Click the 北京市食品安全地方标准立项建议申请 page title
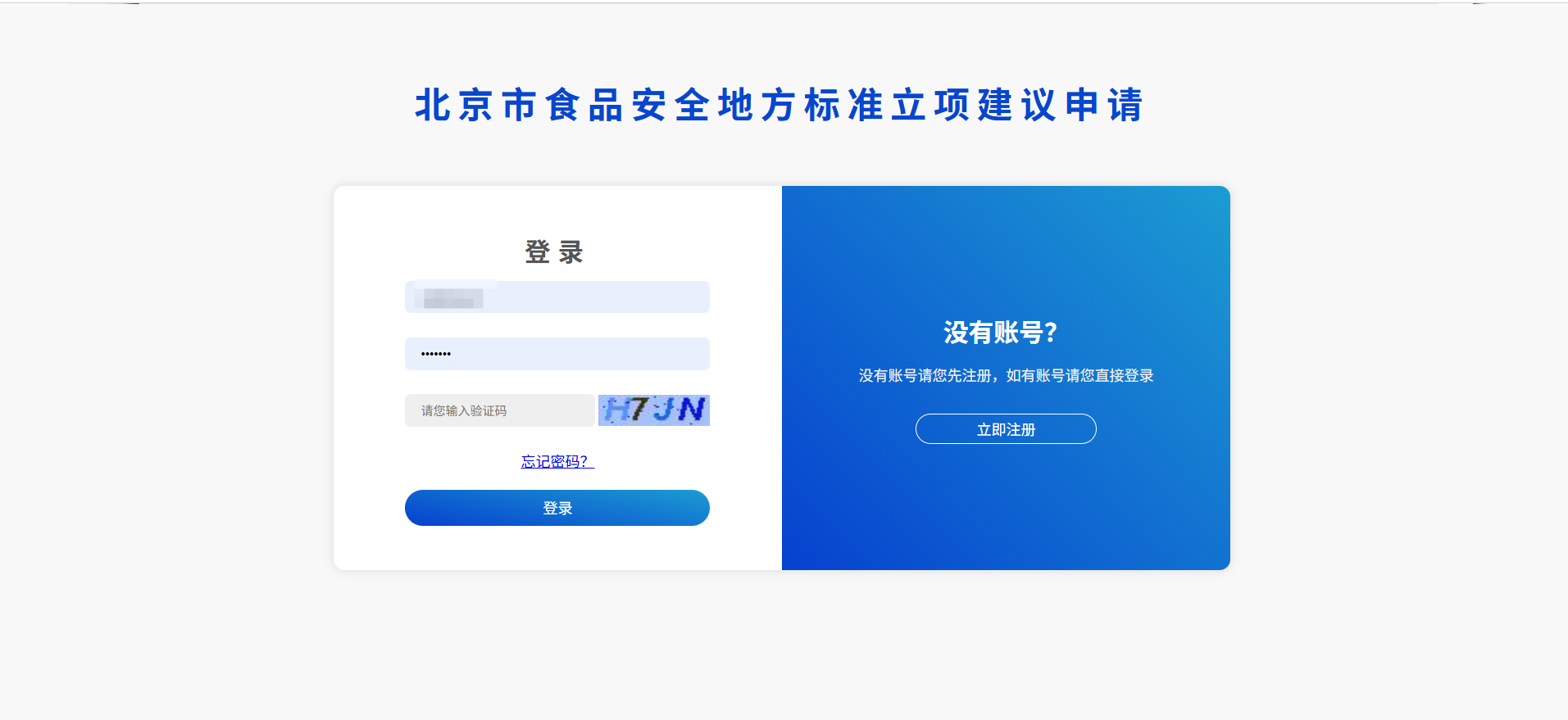Image resolution: width=1568 pixels, height=720 pixels. [x=779, y=105]
